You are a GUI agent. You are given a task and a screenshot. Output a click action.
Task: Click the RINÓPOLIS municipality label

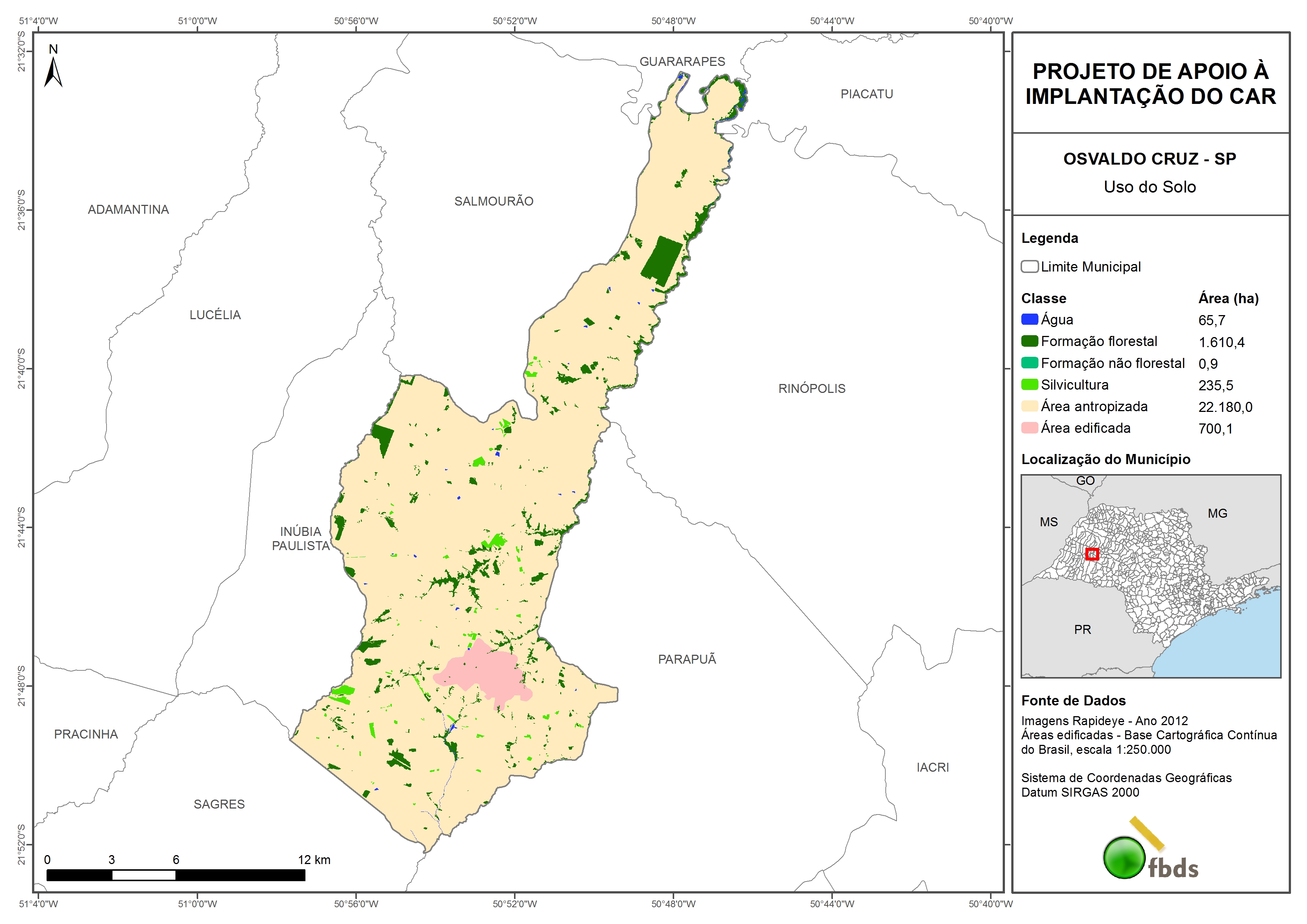(812, 388)
